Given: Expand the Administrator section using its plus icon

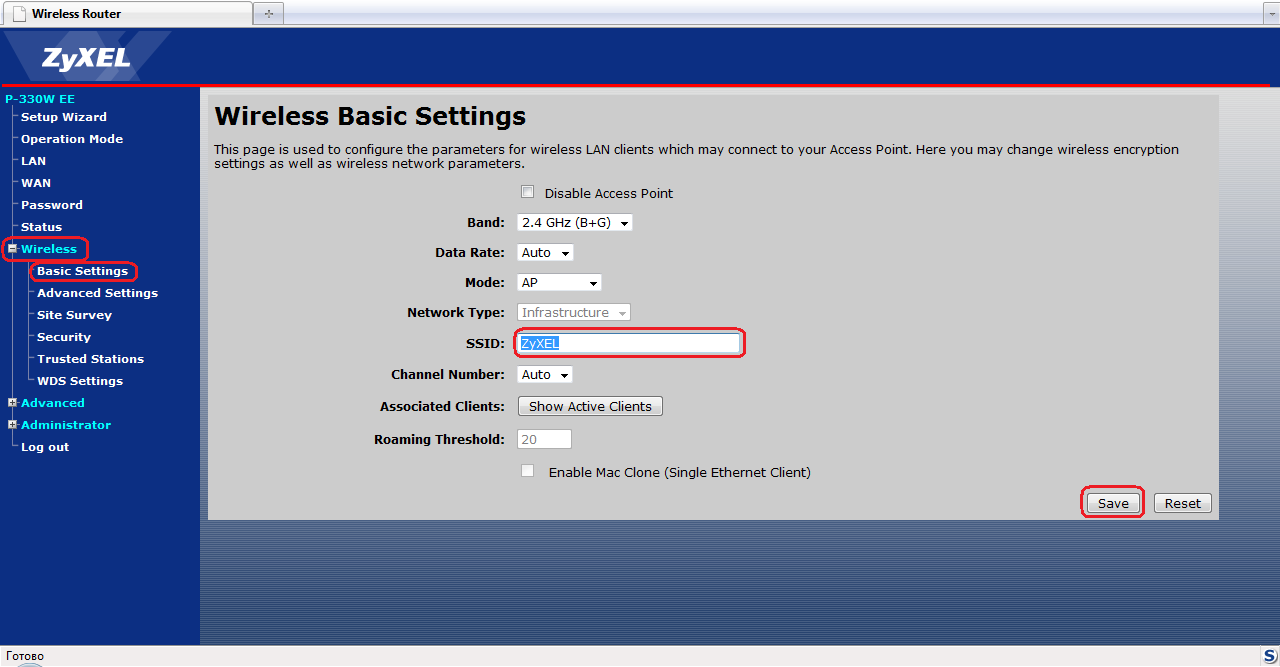Looking at the screenshot, I should [12, 425].
